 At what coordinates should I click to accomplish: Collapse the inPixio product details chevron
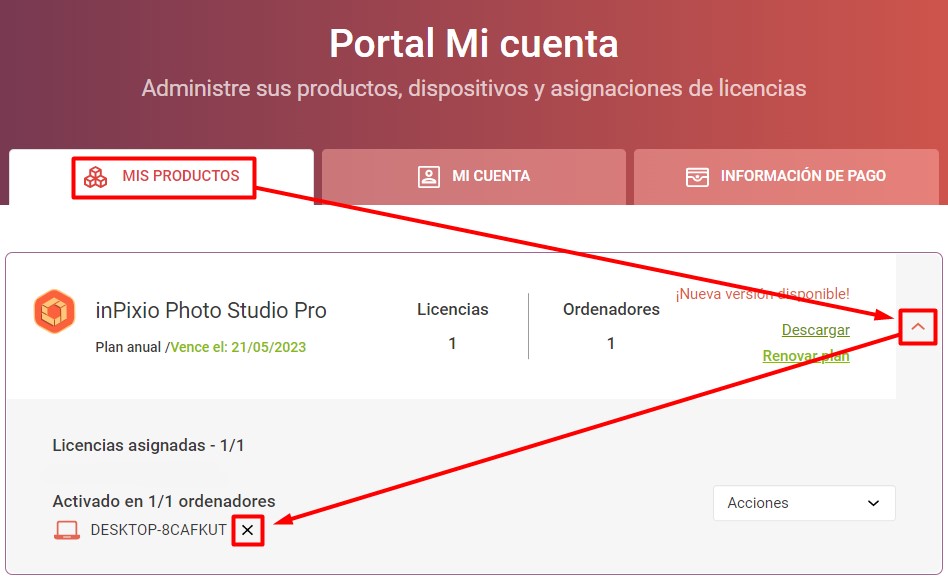click(918, 327)
